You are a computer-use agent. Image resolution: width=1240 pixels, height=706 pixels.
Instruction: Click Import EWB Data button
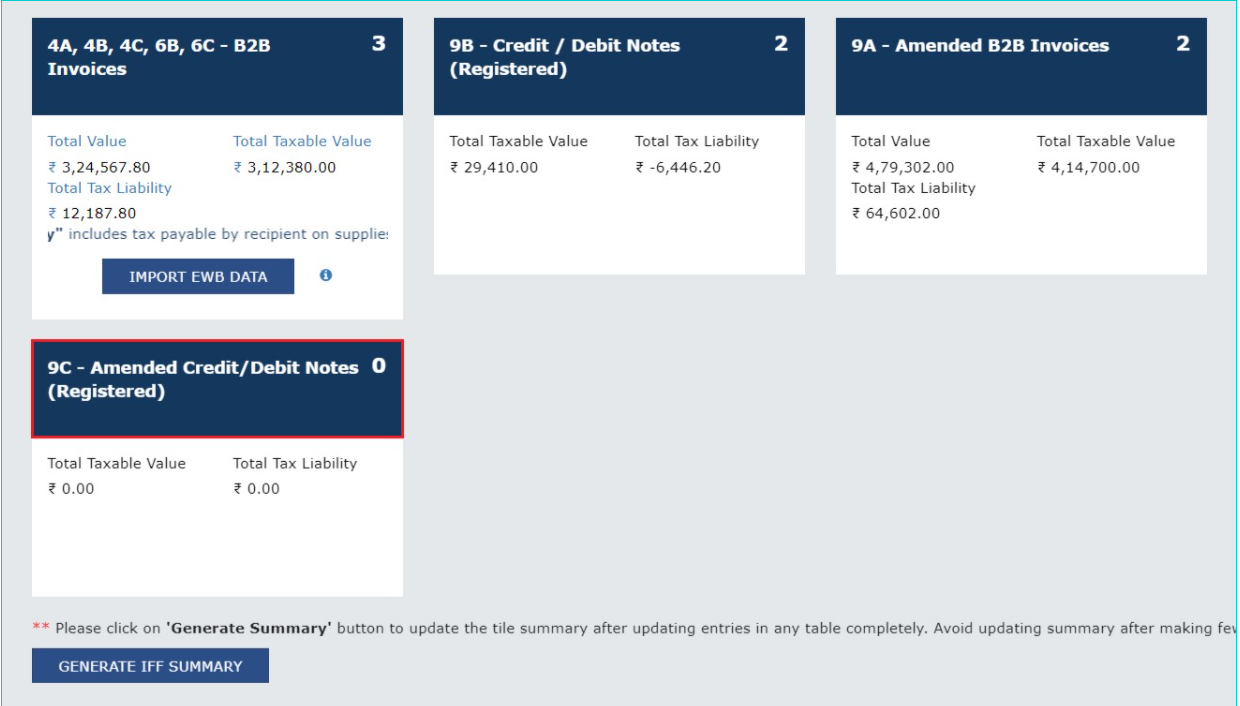click(197, 276)
